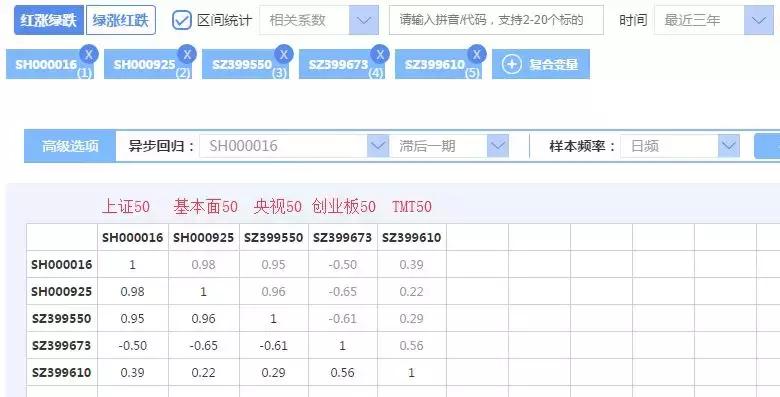Image resolution: width=780 pixels, height=397 pixels.
Task: Switch to 绿涨红跌 color scheme
Action: coord(121,20)
